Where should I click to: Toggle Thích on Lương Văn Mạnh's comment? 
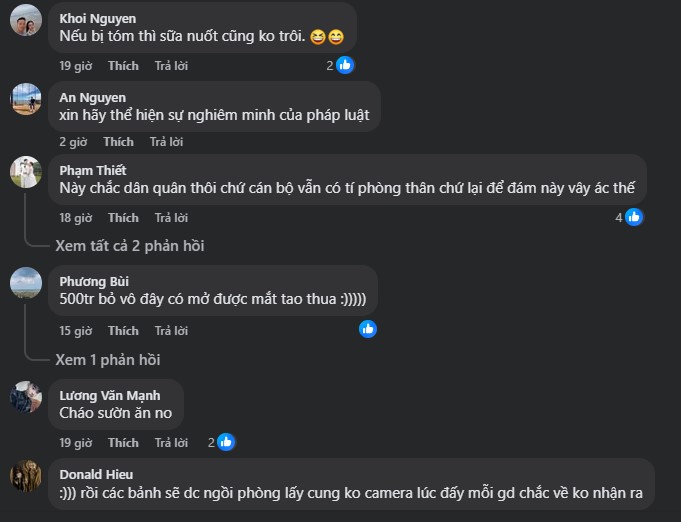tap(123, 442)
